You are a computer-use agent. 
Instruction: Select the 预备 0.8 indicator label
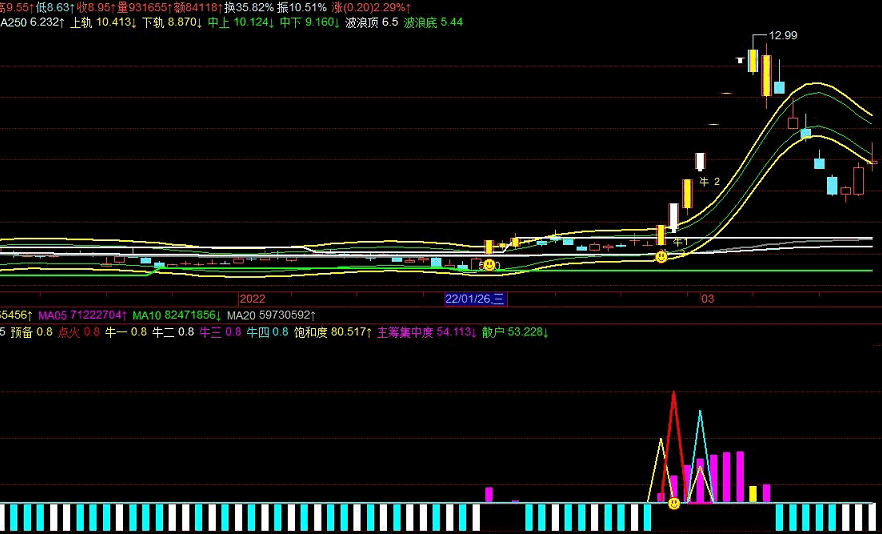click(x=32, y=332)
